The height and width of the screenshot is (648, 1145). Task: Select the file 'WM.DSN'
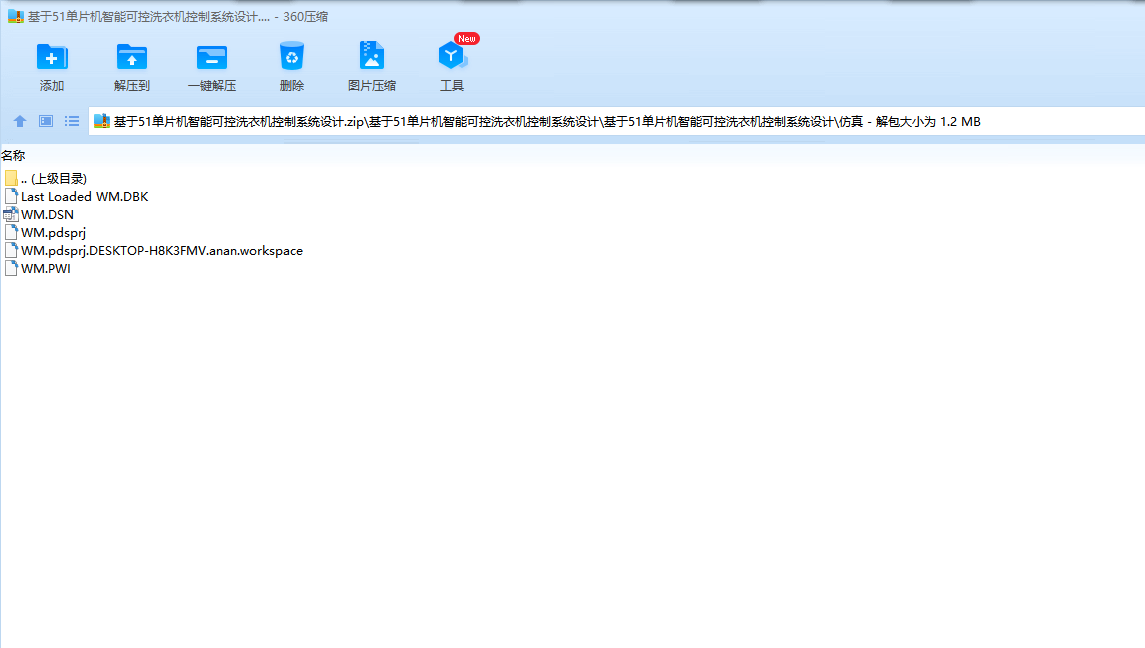[47, 214]
